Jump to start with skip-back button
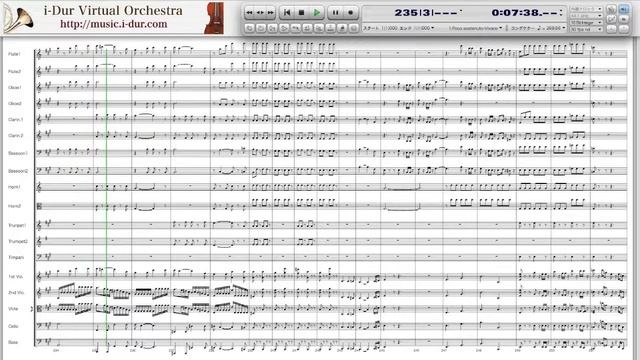 287,13
